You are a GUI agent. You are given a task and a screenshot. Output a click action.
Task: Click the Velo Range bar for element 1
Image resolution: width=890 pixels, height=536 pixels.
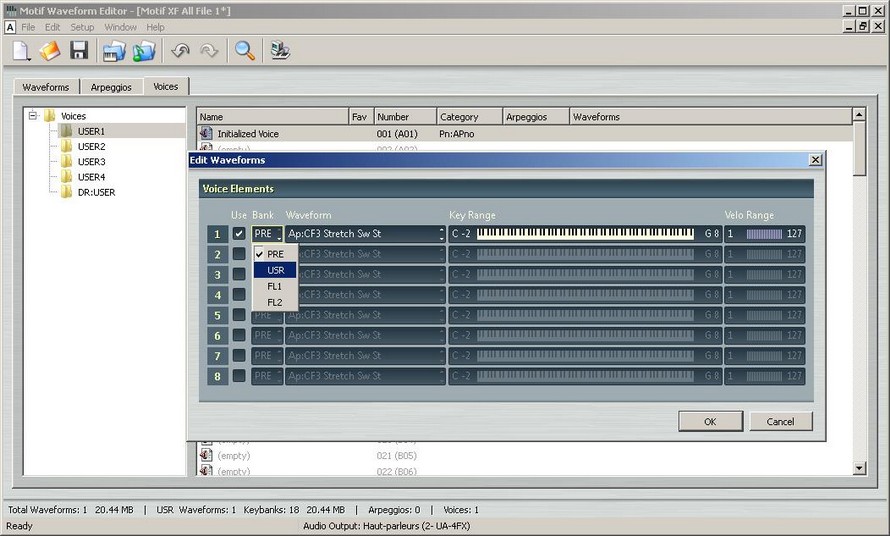click(x=764, y=234)
